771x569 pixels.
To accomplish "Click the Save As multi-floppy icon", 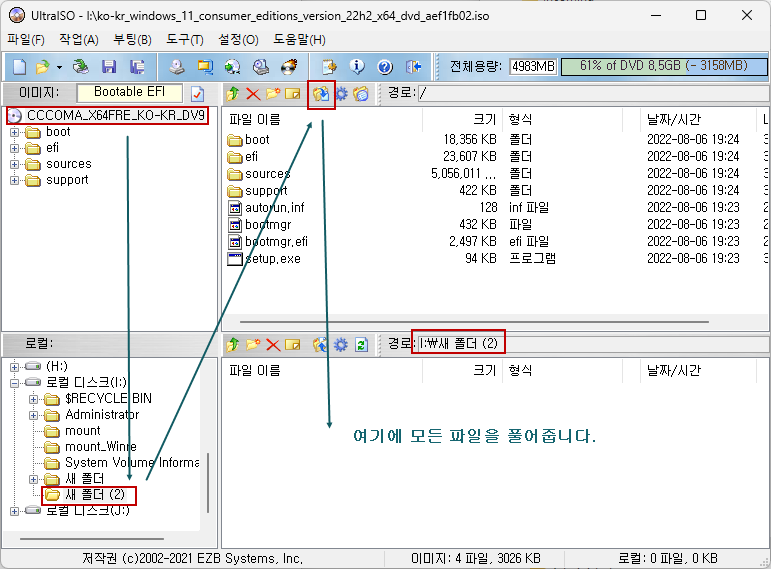I will (x=137, y=66).
